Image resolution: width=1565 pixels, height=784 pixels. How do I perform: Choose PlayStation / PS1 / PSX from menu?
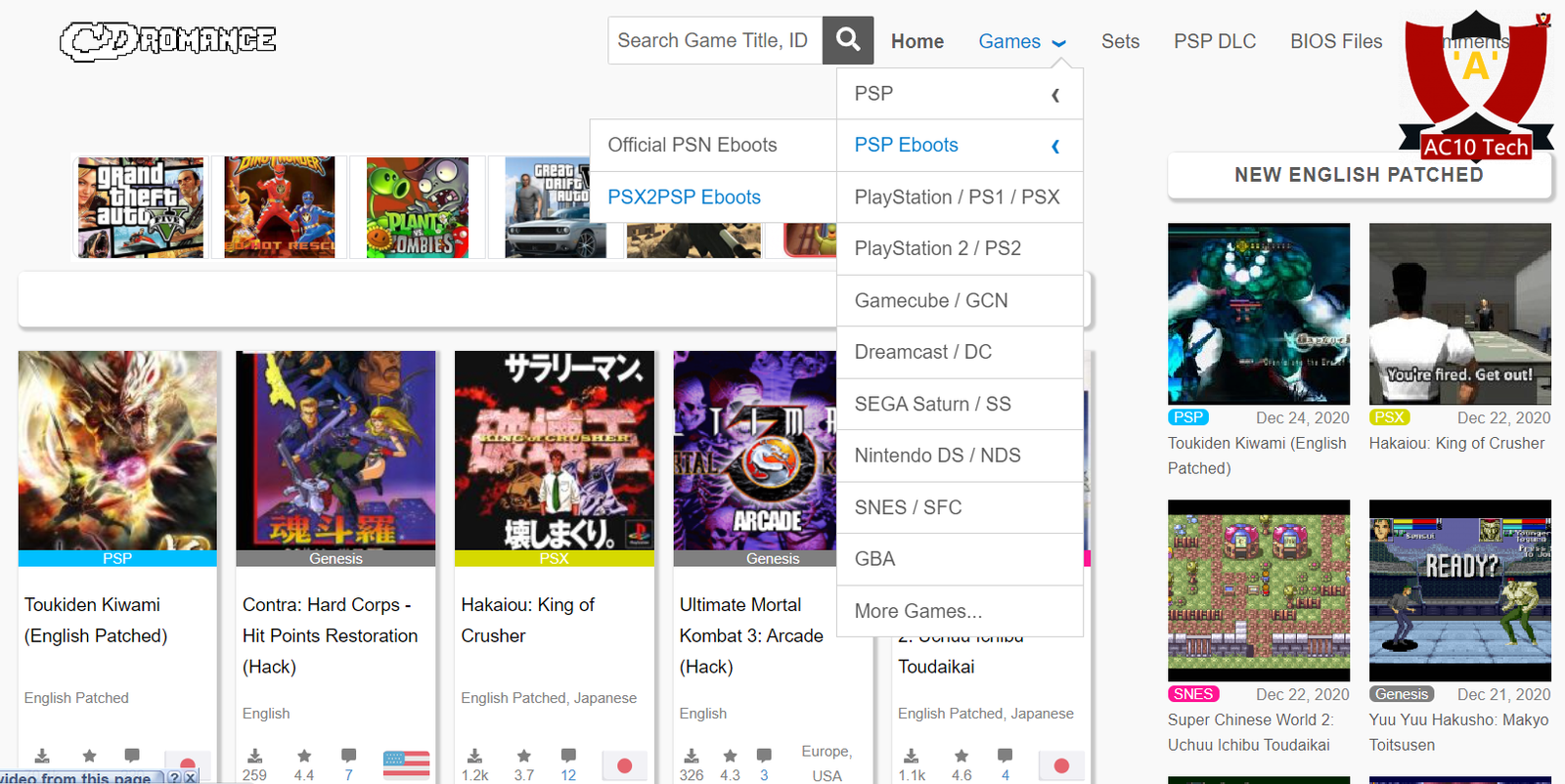click(960, 197)
